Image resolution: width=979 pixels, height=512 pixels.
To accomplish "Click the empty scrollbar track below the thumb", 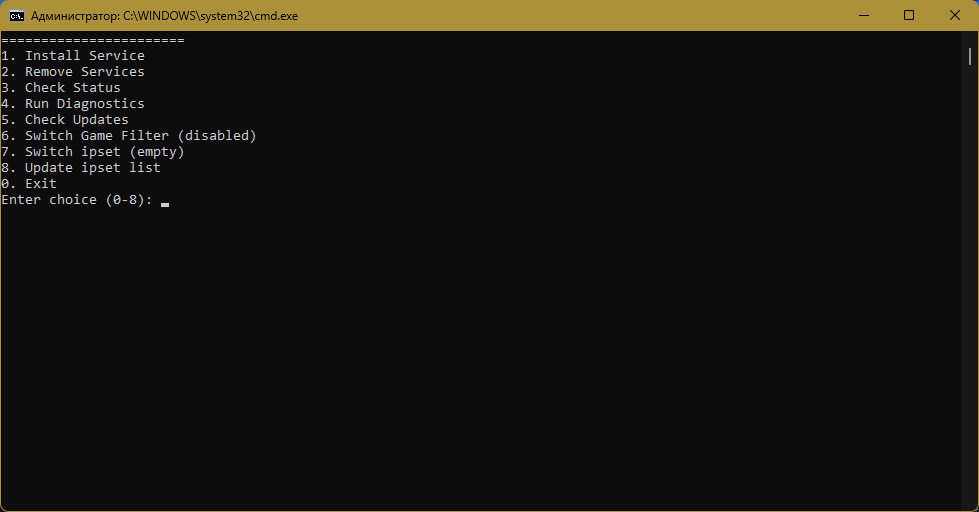I will [970, 287].
